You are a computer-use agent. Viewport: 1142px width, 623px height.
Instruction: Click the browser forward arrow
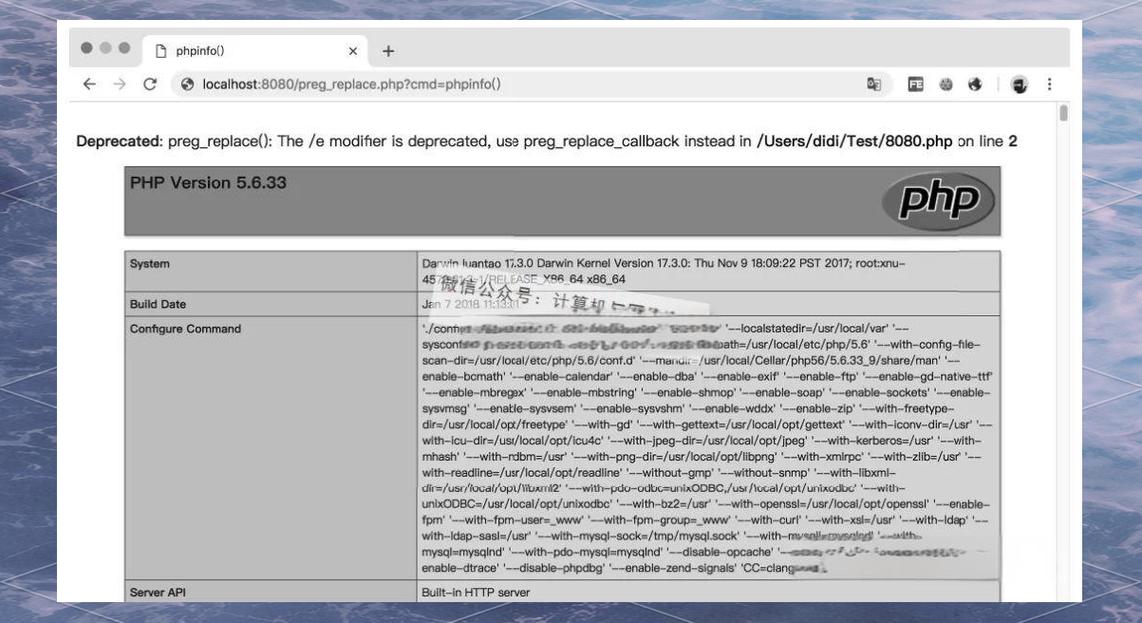(119, 85)
